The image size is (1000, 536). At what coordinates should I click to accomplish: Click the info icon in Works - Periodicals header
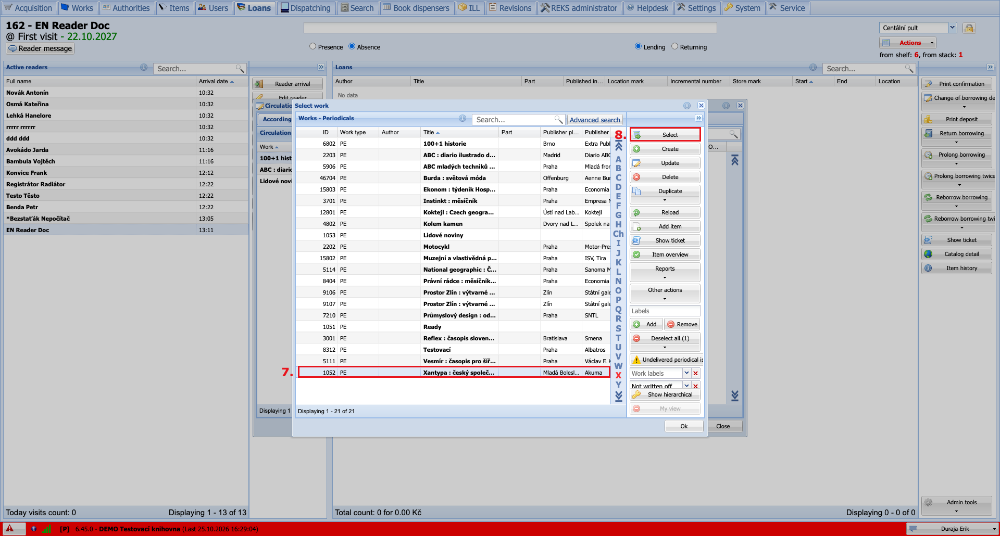463,119
